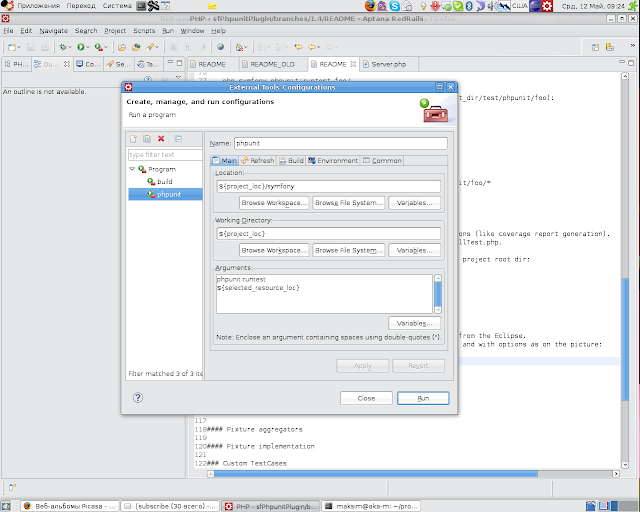
Task: Open the README_OLD editor tab
Action: click(272, 64)
